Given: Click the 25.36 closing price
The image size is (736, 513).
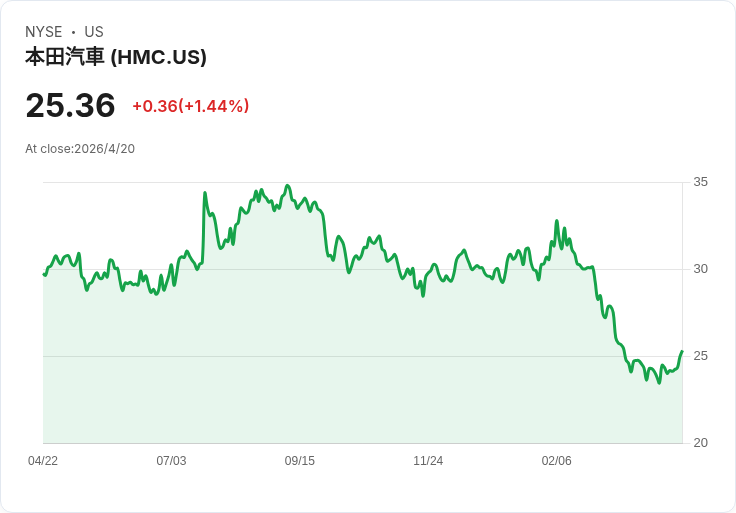Looking at the screenshot, I should (70, 105).
